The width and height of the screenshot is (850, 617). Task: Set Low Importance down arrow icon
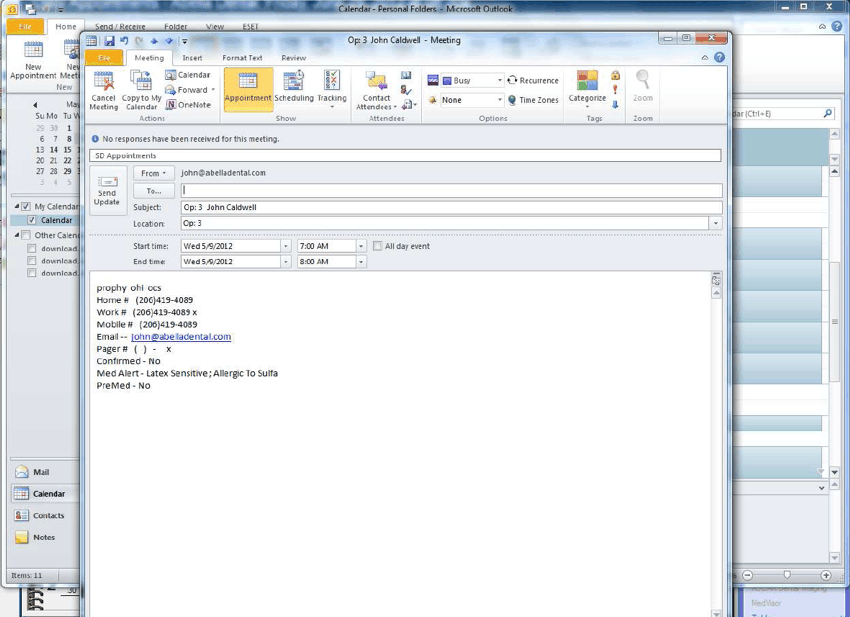pyautogui.click(x=615, y=104)
